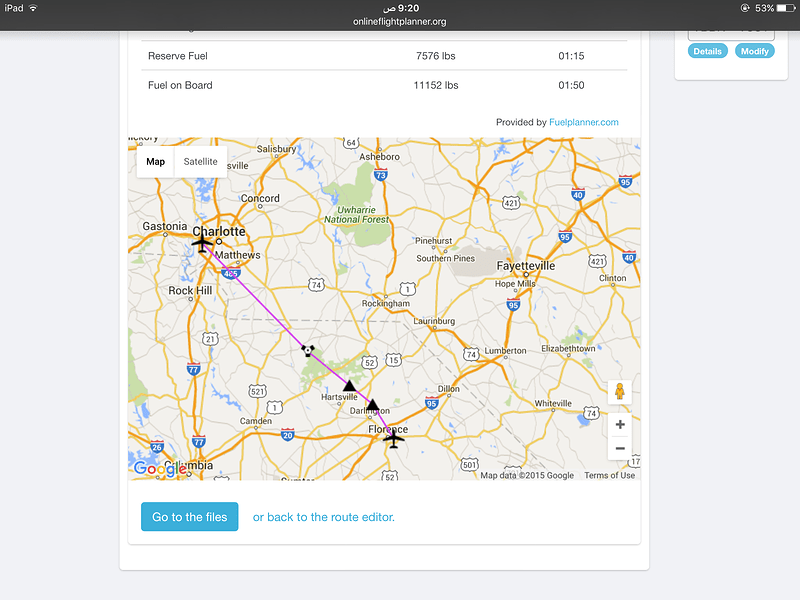Click the Charlotte departure airplane marker
This screenshot has width=800, height=600.
pos(202,242)
